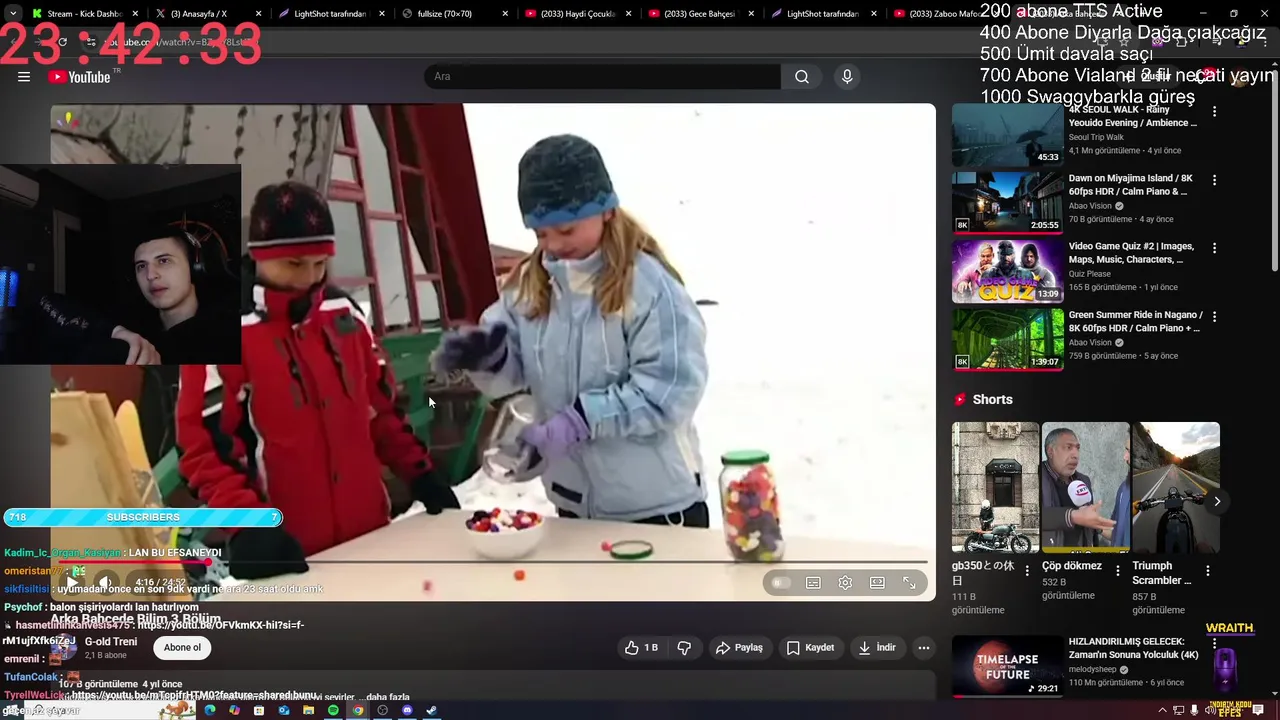Viewport: 1280px width, 720px height.
Task: Open the melodysheep channel link
Action: tap(1095, 670)
